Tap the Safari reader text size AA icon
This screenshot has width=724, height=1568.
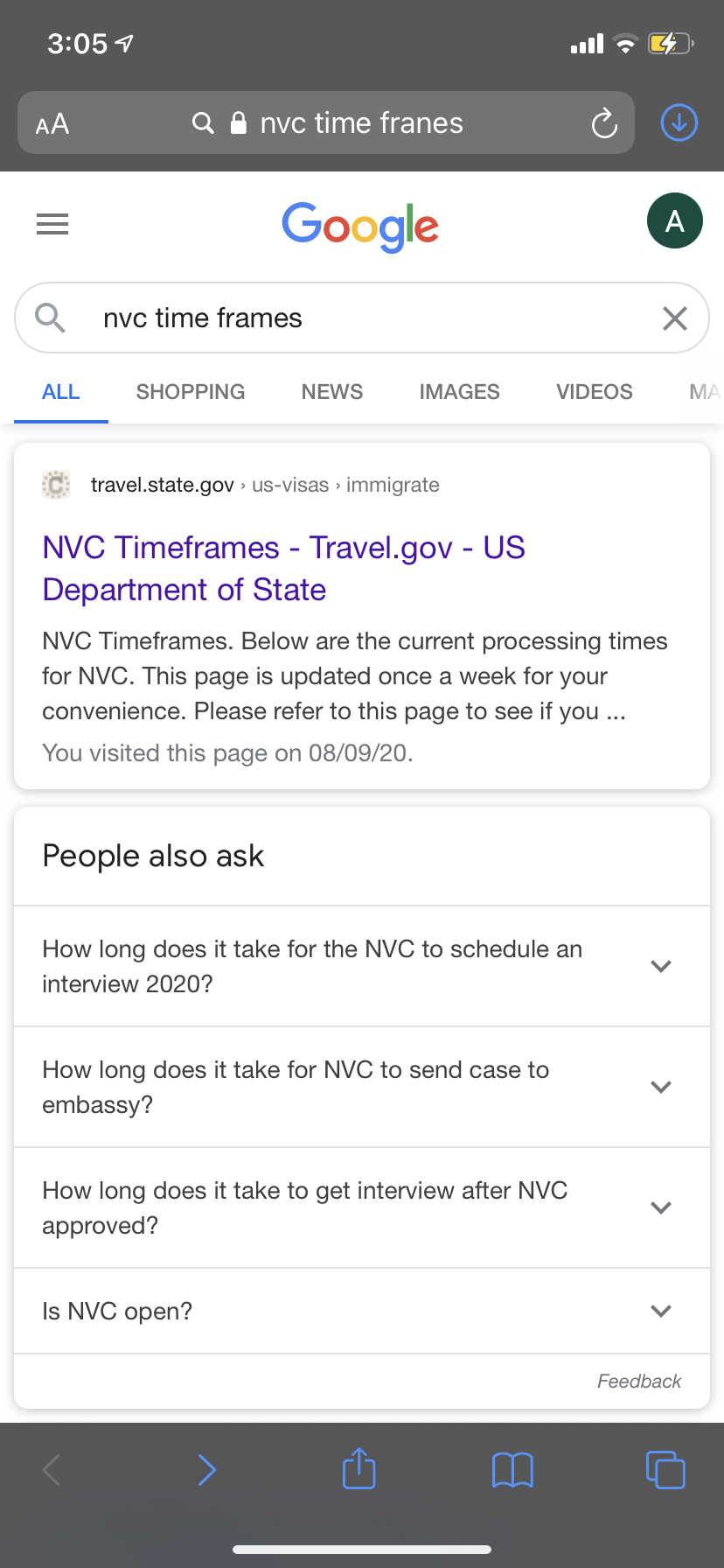pyautogui.click(x=52, y=123)
